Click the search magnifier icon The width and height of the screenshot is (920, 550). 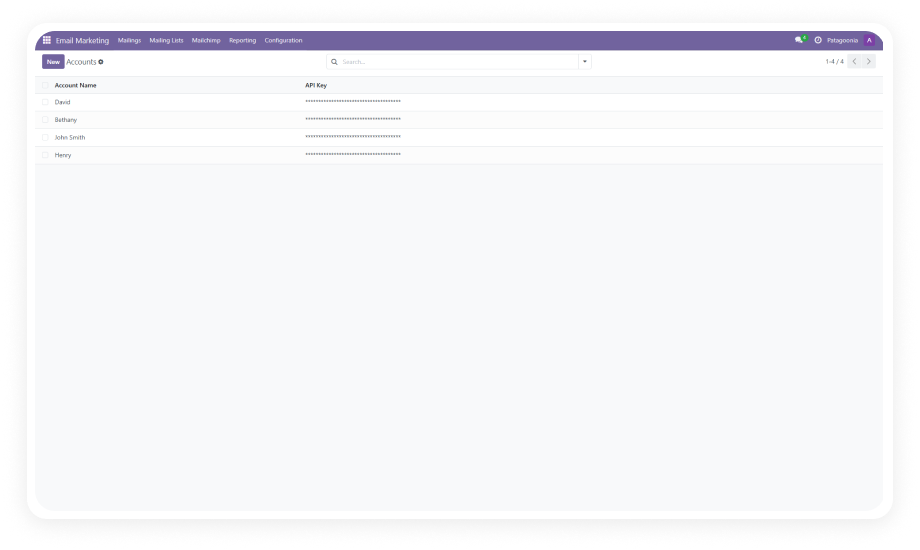334,62
